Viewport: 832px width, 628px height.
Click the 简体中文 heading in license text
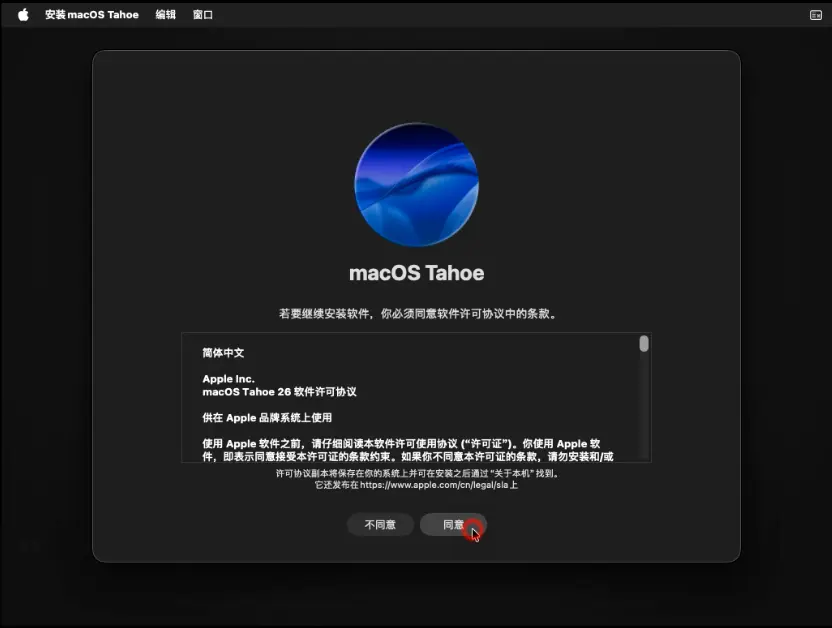(223, 353)
